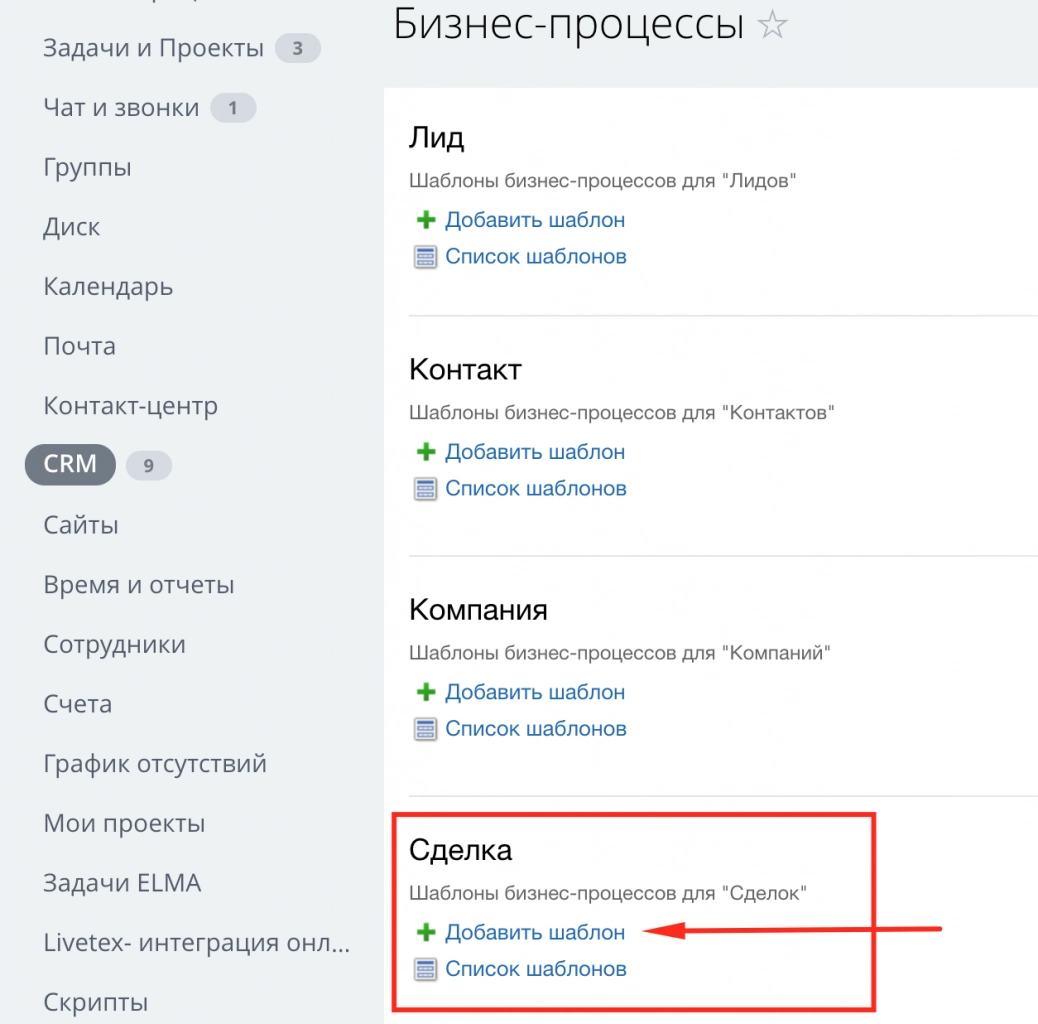Click the list icon next to Список шаблонов under Лид
Screen dimensions: 1038x1024
click(425, 256)
